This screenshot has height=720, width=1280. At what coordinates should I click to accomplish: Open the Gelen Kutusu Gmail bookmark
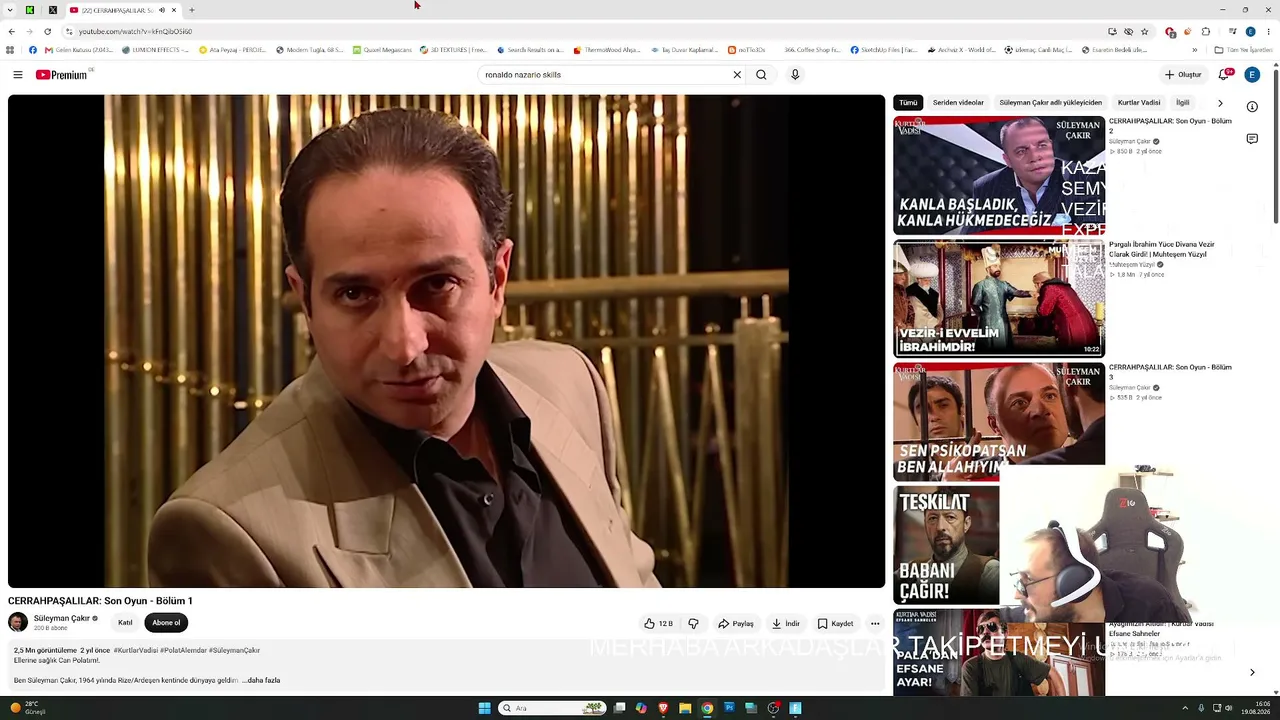[79, 50]
